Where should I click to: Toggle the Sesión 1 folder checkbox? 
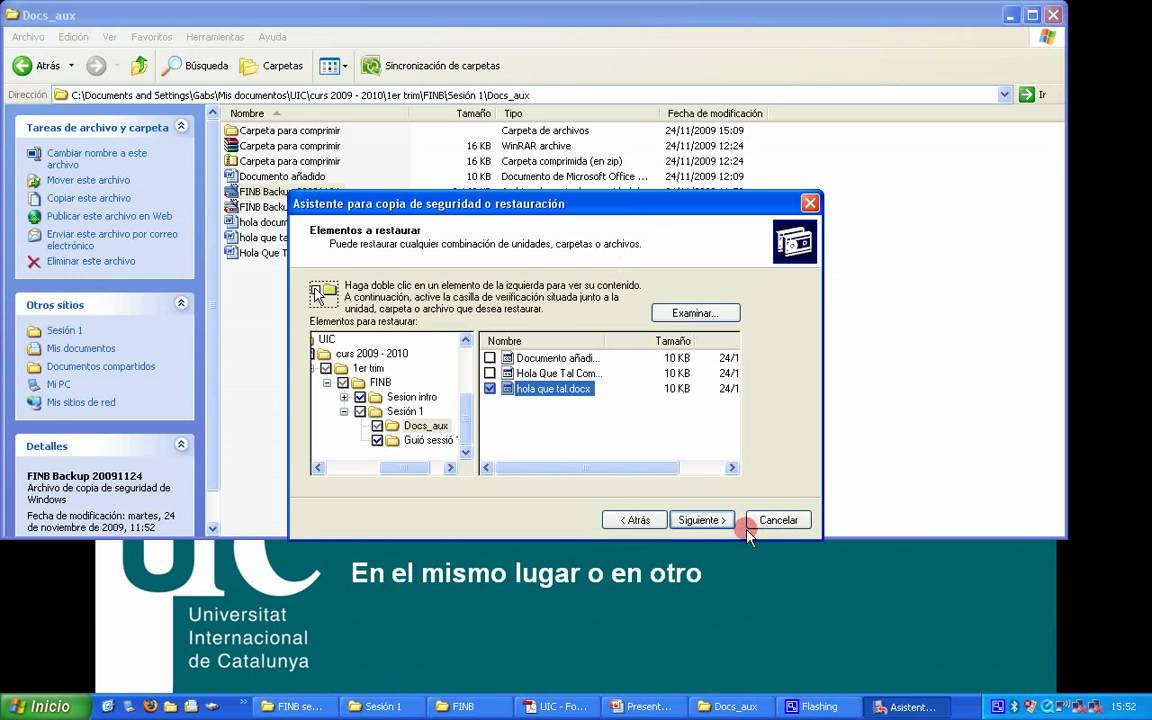(x=360, y=412)
